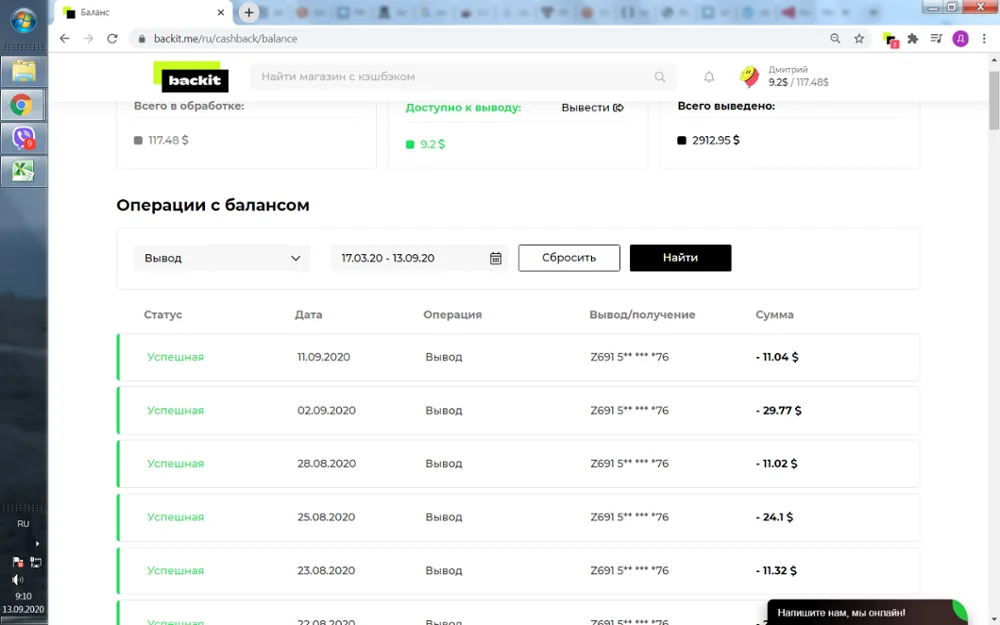
Task: Click the Вывод/получение column header
Action: coord(642,314)
